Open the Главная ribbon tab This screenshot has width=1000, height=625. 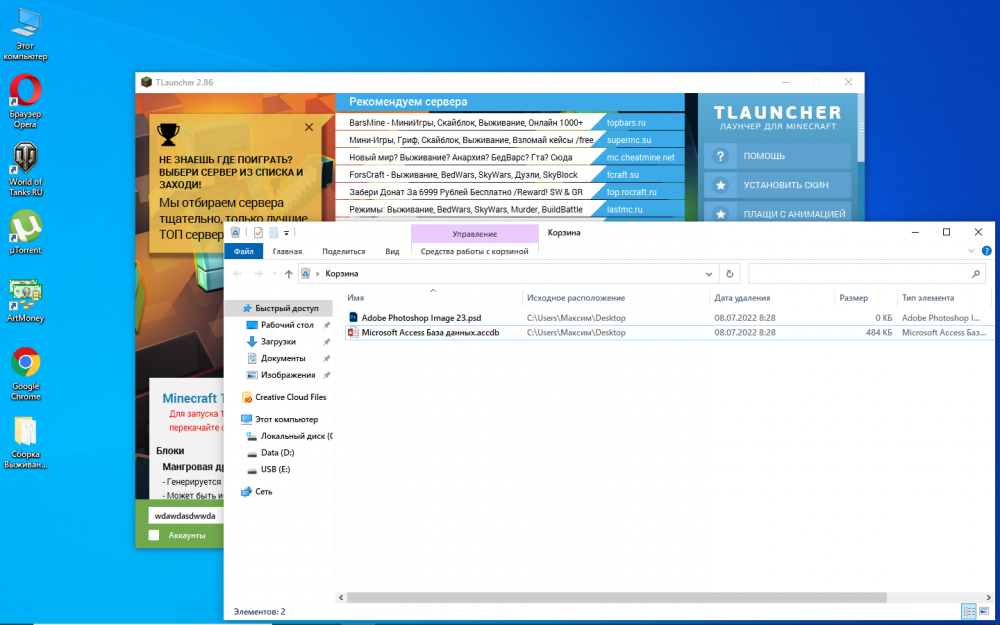click(287, 251)
